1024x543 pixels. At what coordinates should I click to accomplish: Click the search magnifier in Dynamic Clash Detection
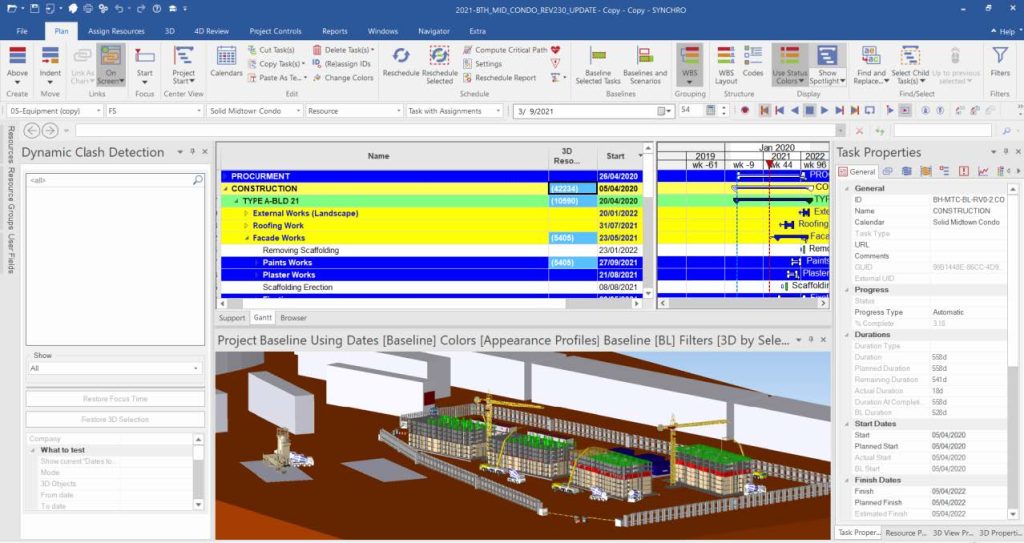pos(197,180)
